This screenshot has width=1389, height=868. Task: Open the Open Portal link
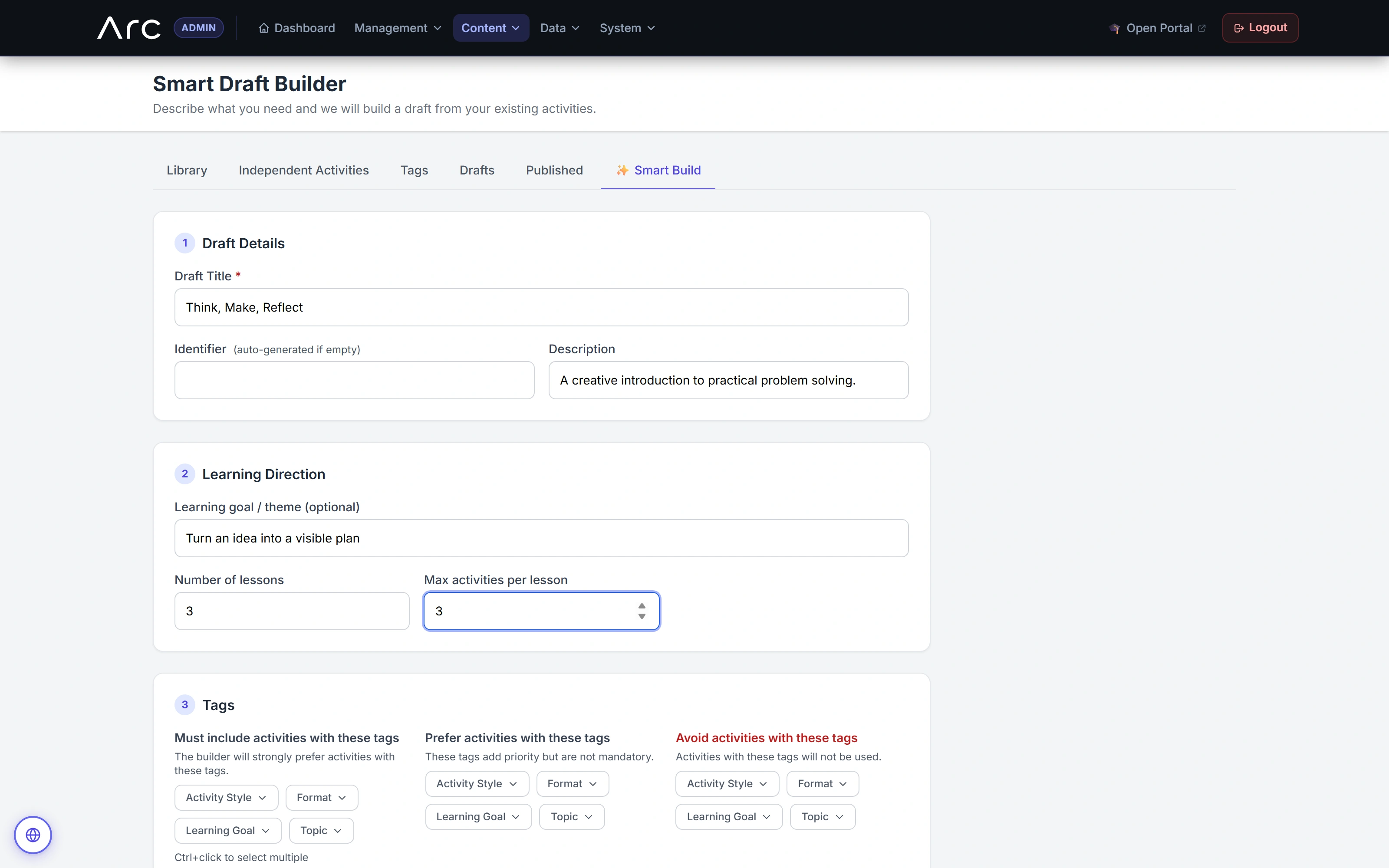[x=1157, y=28]
